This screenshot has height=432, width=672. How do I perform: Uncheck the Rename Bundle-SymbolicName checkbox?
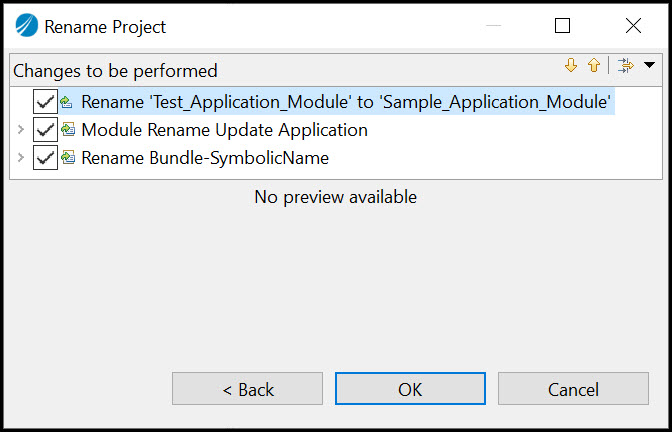click(x=45, y=158)
